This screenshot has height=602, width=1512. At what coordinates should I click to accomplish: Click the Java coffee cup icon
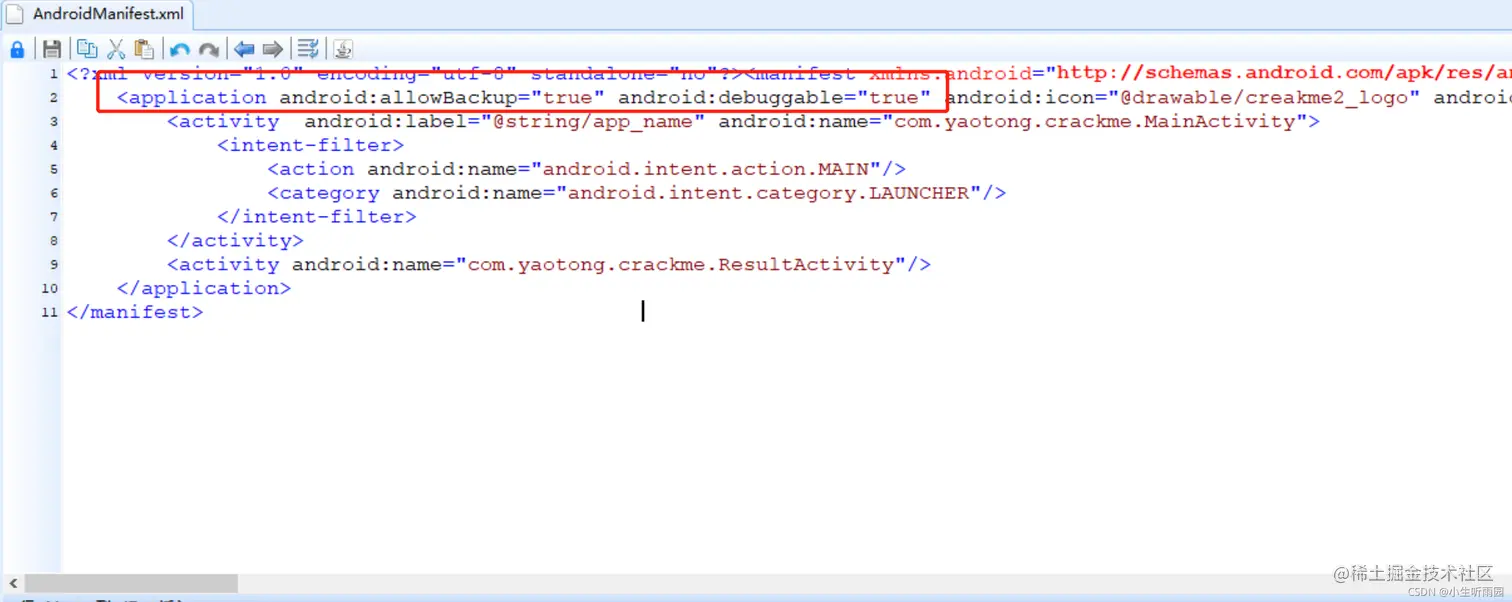click(x=343, y=49)
